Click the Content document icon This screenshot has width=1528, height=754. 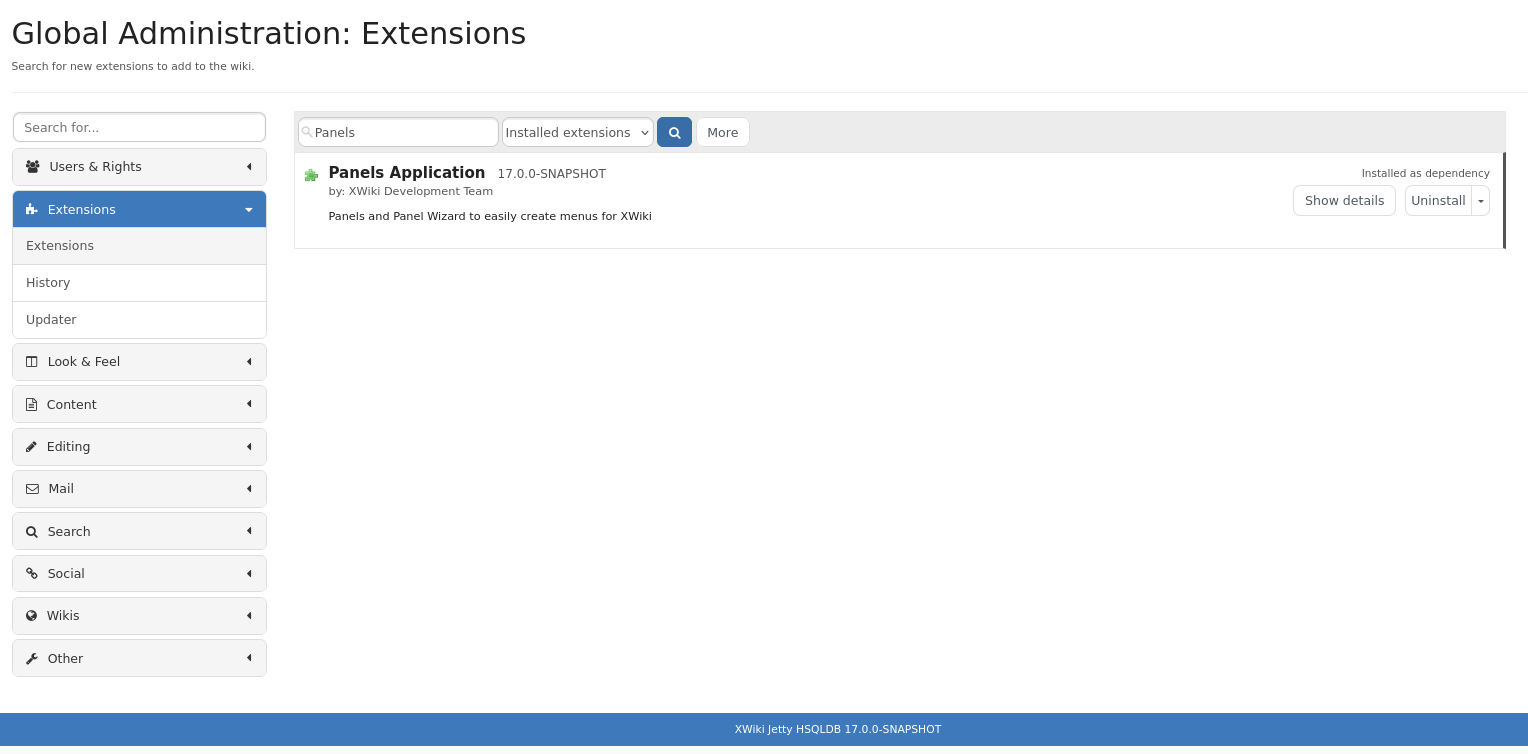tap(31, 405)
